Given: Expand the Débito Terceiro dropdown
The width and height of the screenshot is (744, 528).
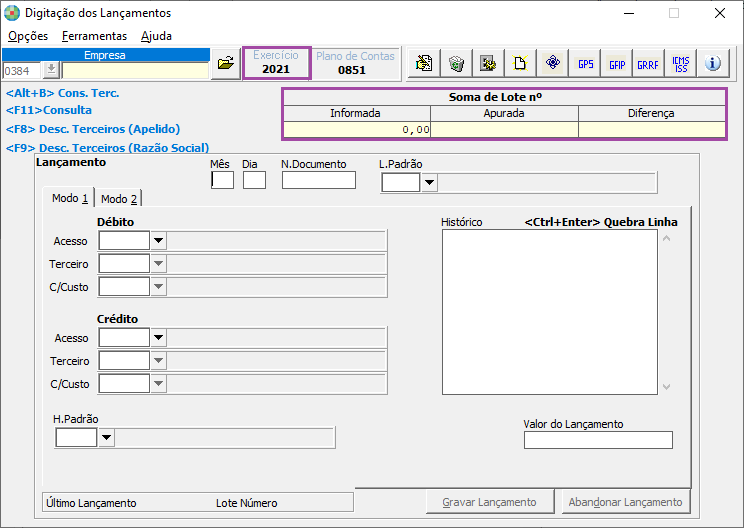Looking at the screenshot, I should pyautogui.click(x=158, y=263).
